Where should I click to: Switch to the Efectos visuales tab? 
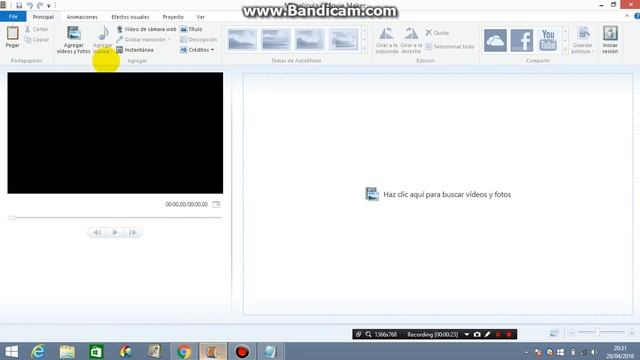coord(130,17)
